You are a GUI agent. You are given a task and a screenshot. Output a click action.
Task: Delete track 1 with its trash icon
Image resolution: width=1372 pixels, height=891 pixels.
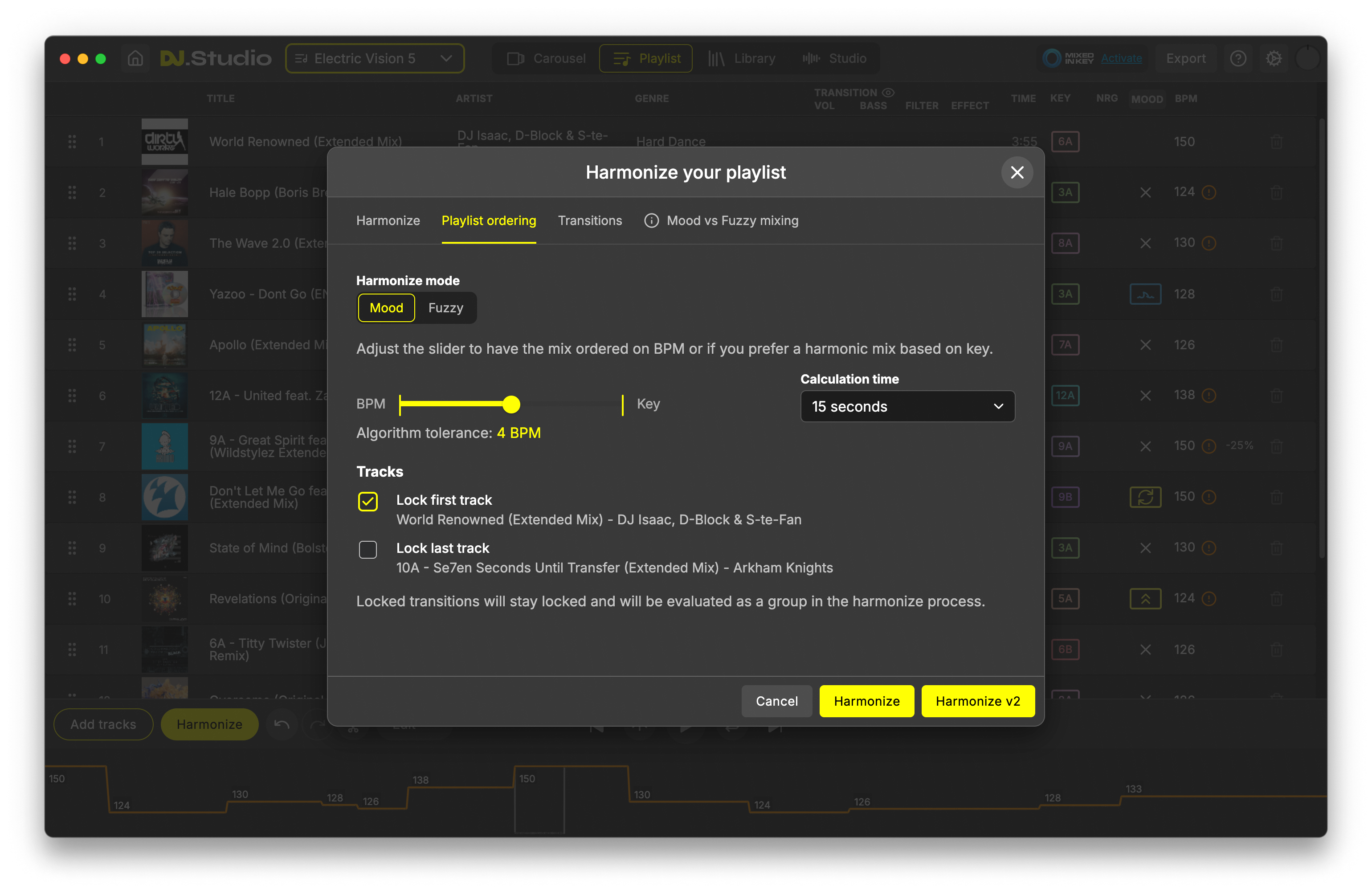point(1276,142)
